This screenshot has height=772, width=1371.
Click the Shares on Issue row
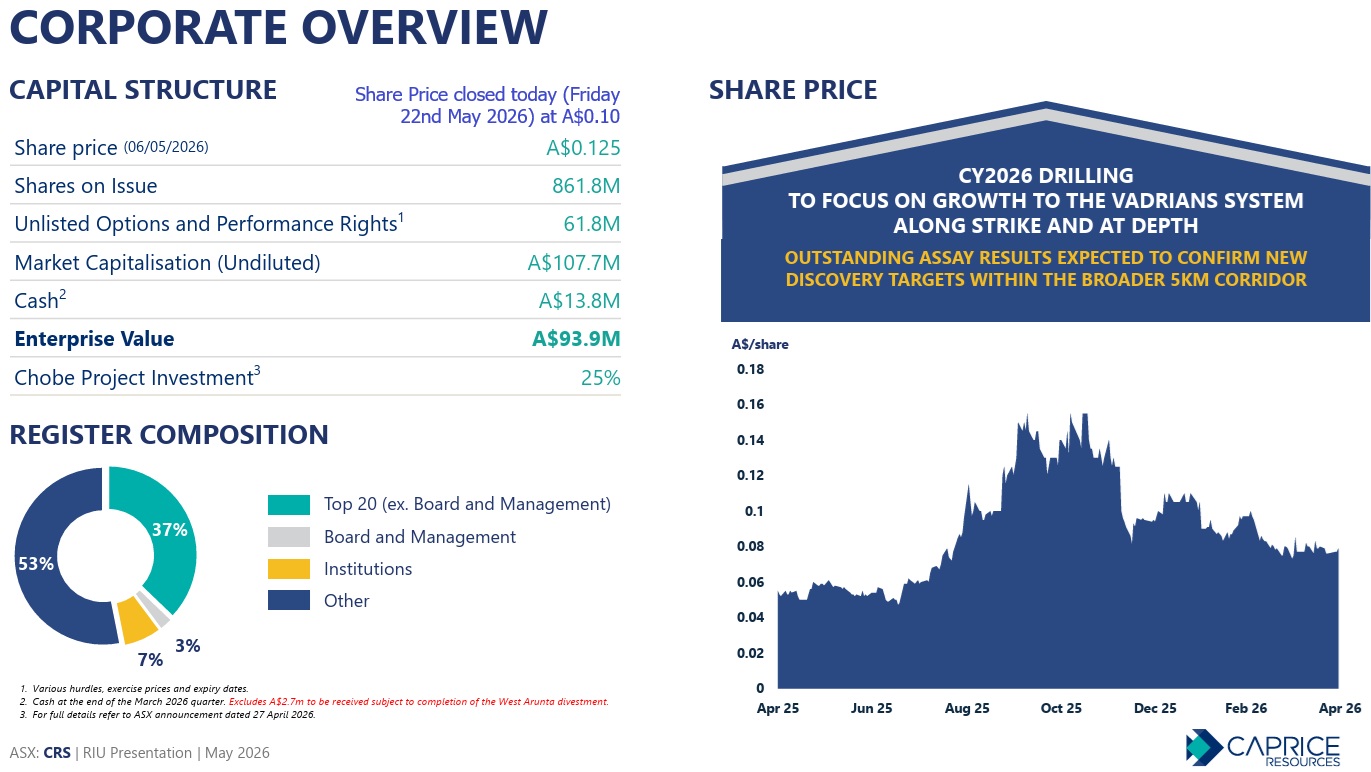coord(317,186)
